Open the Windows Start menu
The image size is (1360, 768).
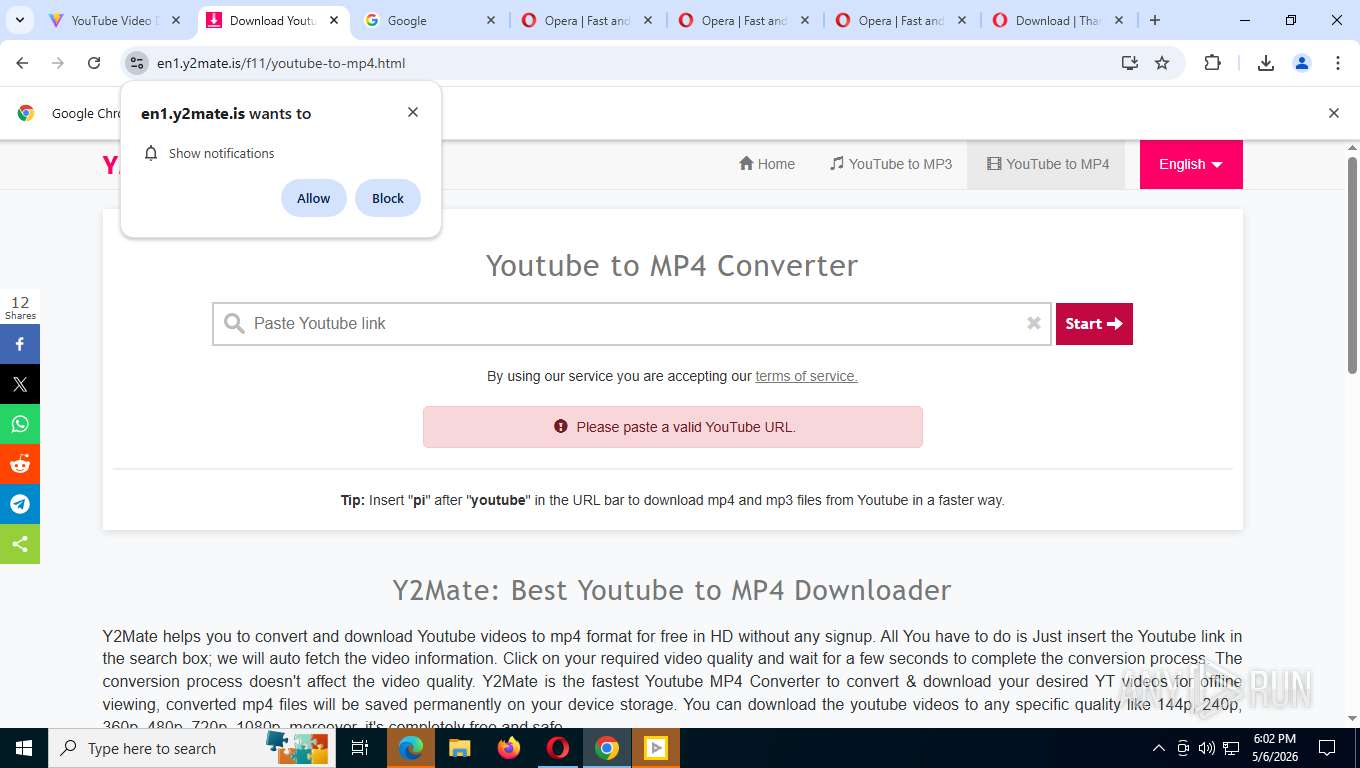(x=24, y=748)
